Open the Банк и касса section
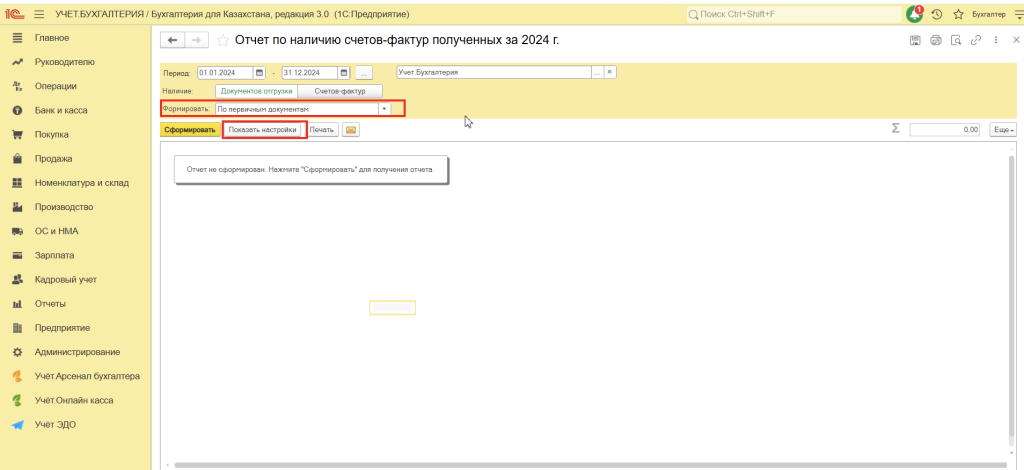Screen dimensions: 1024x470 click(x=61, y=110)
